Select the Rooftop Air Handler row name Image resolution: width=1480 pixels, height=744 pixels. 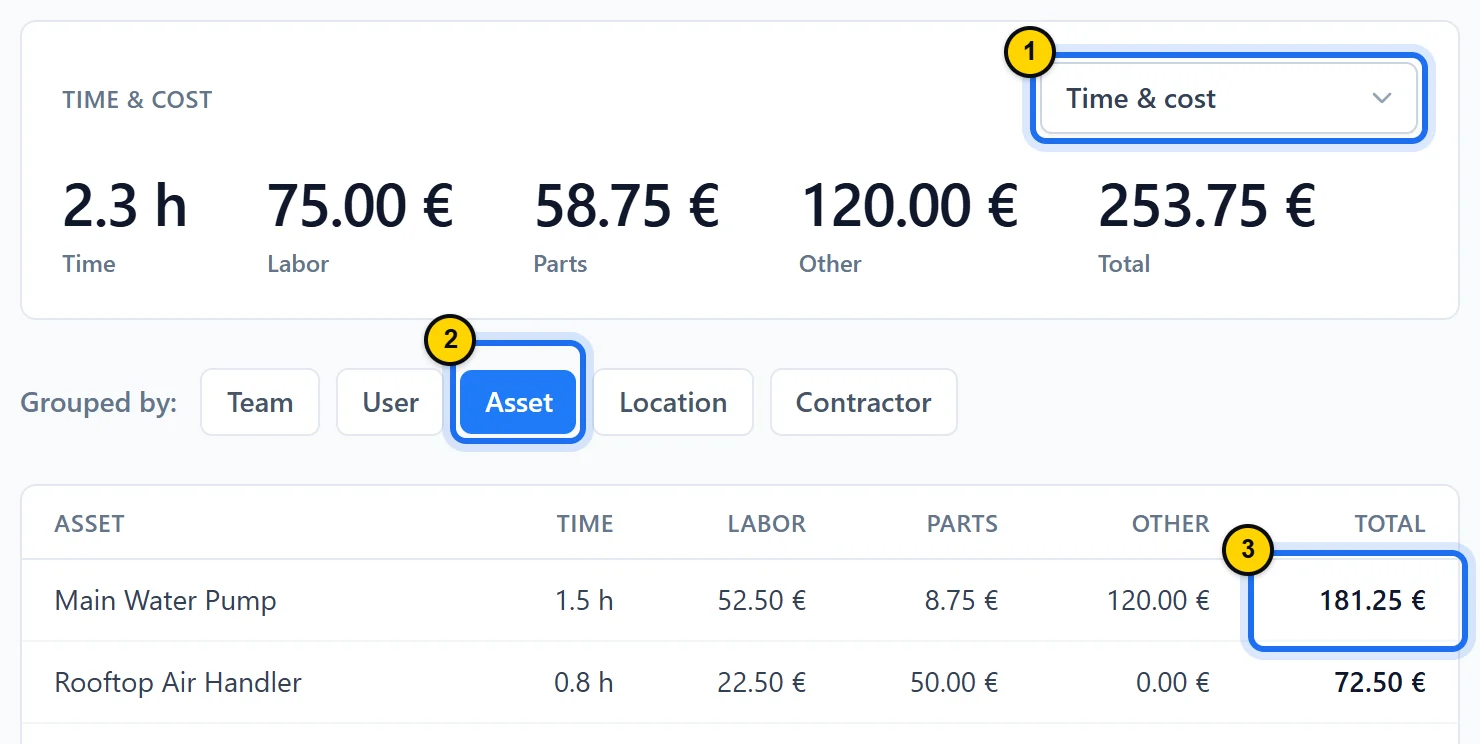178,683
